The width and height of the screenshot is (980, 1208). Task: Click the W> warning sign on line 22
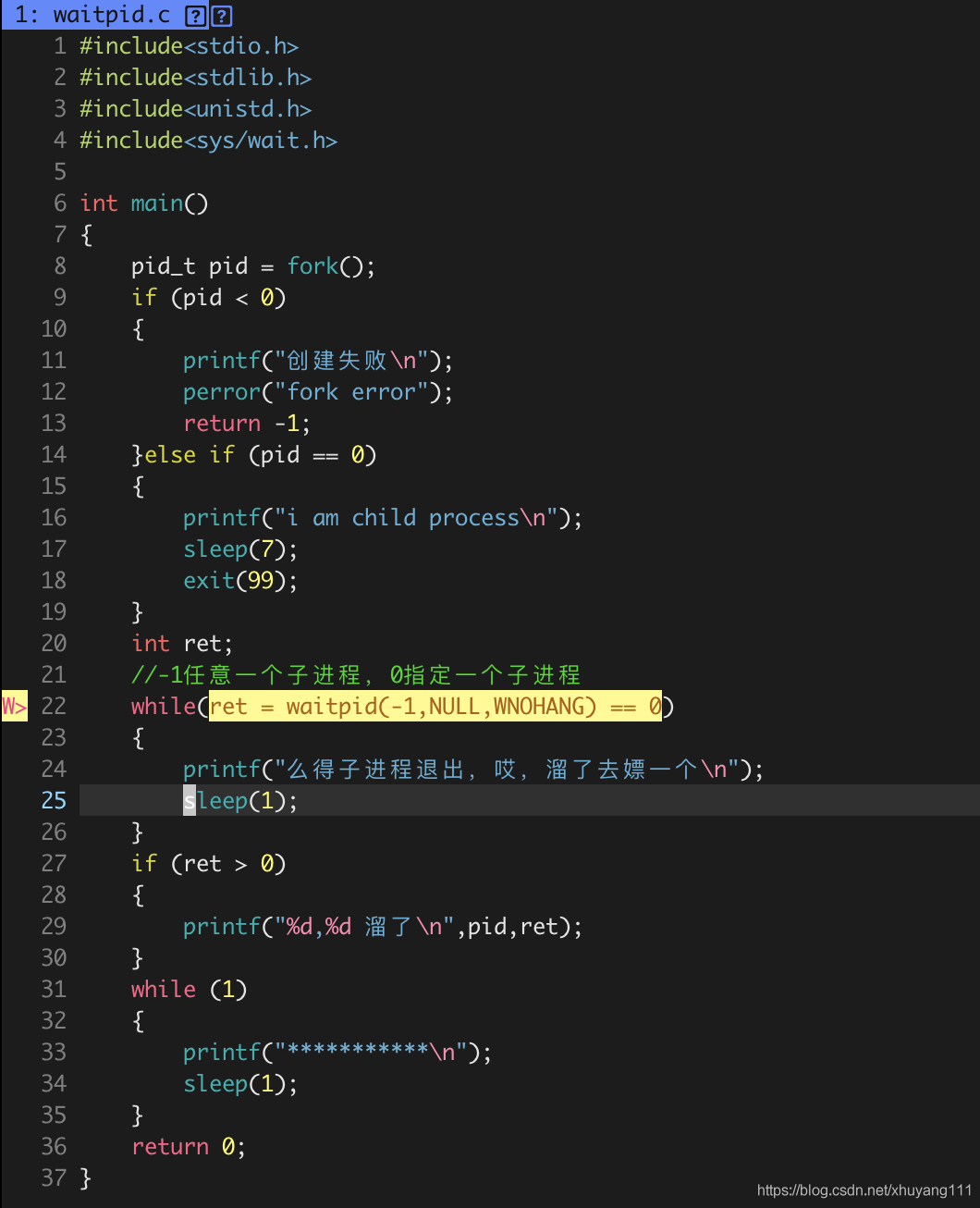14,707
